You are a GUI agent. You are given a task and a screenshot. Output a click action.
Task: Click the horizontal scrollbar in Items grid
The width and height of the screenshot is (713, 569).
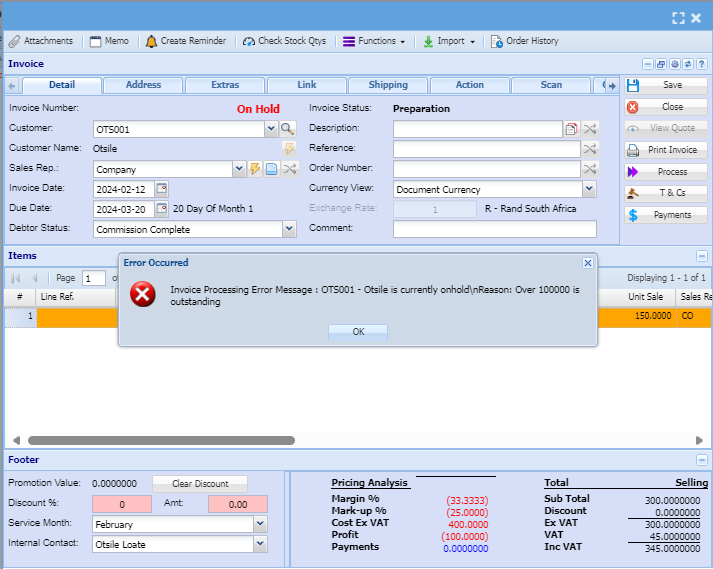(160, 440)
